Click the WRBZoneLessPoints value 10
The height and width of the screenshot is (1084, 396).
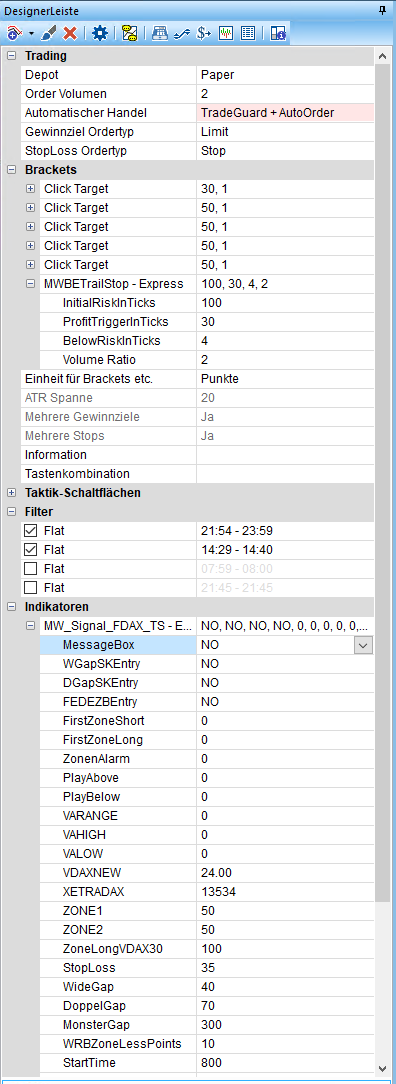(285, 1044)
